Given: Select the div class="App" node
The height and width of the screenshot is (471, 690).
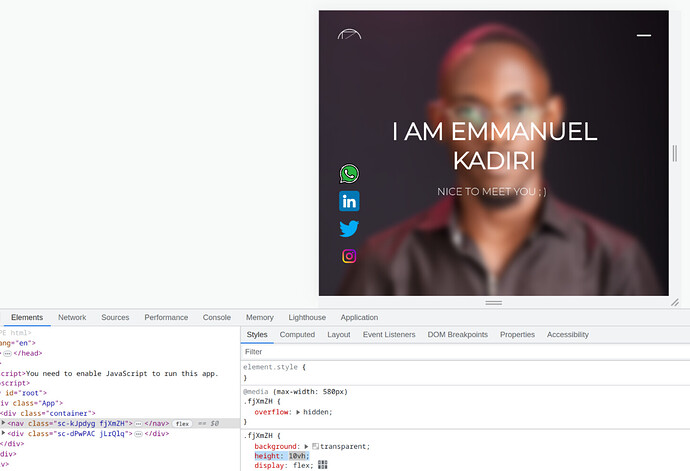Looking at the screenshot, I should click(32, 403).
